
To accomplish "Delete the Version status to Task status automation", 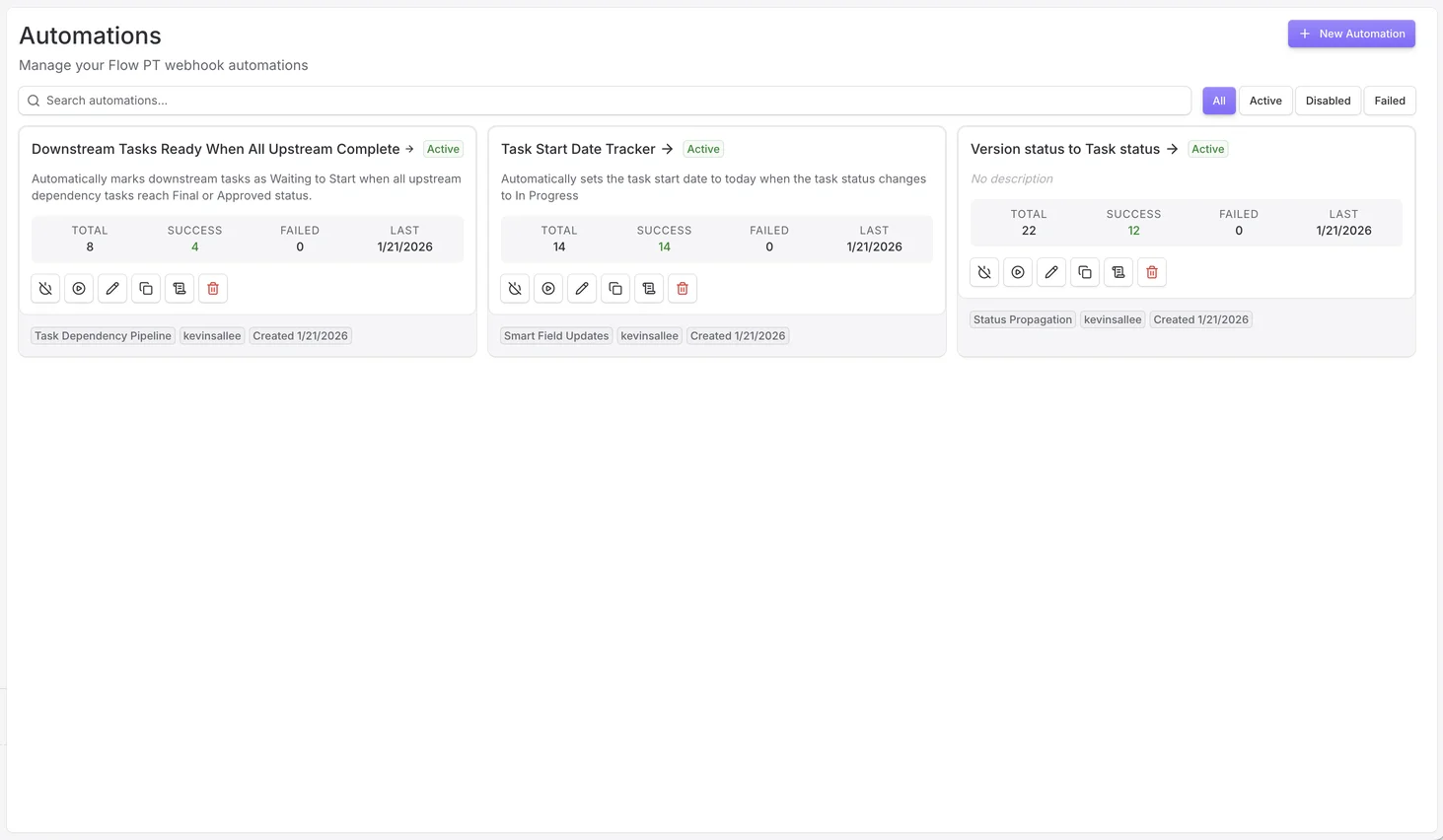I will pos(1151,272).
